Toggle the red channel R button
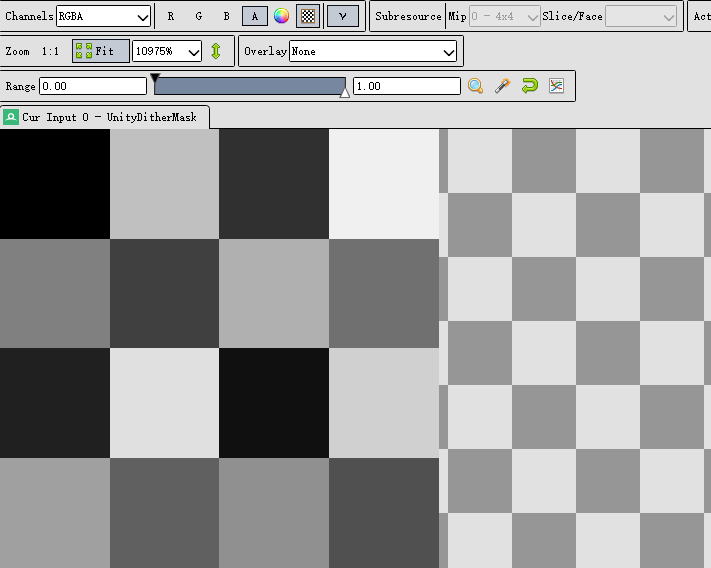 170,16
